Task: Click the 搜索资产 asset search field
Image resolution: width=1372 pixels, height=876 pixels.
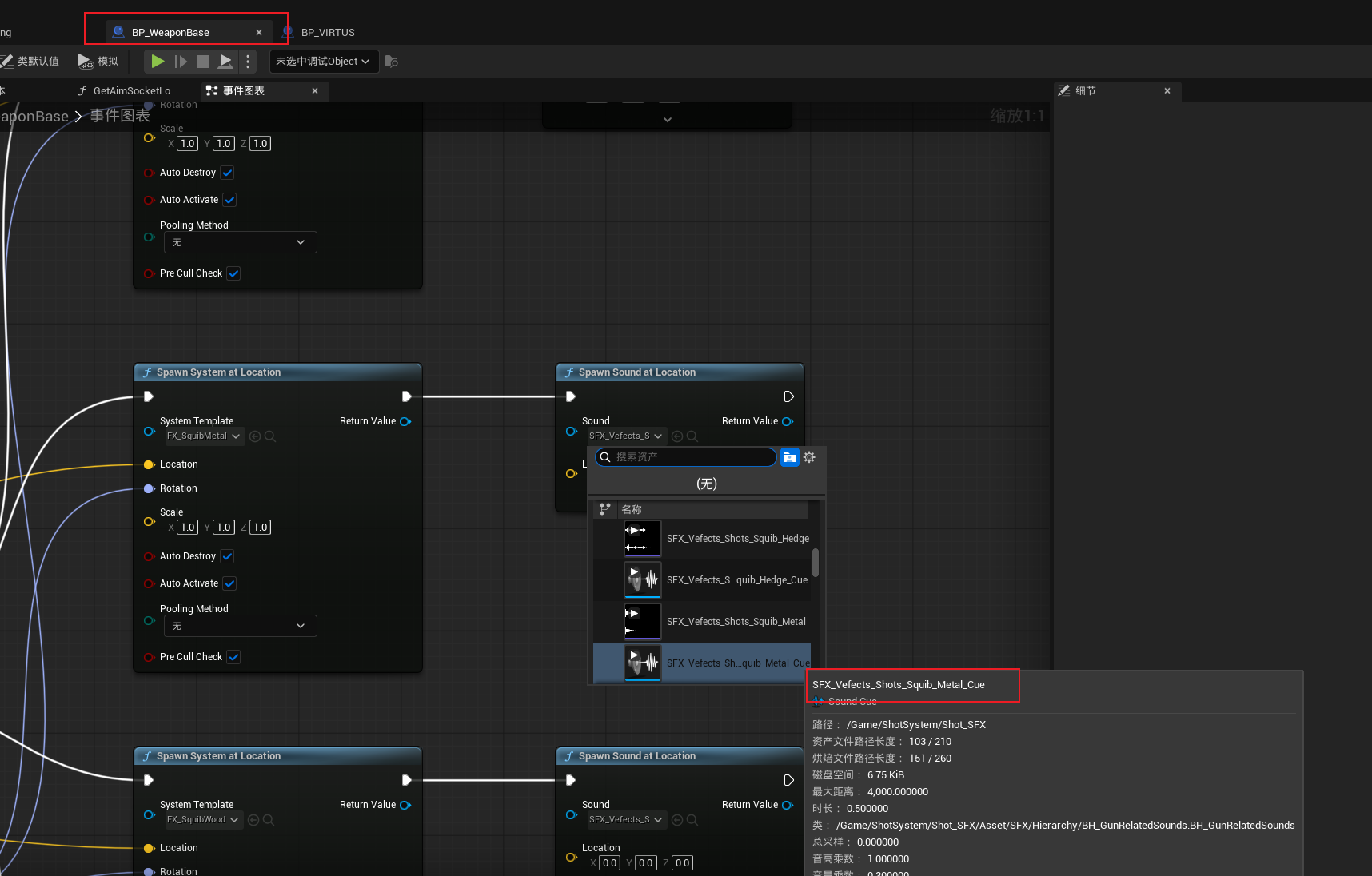Action: point(686,457)
